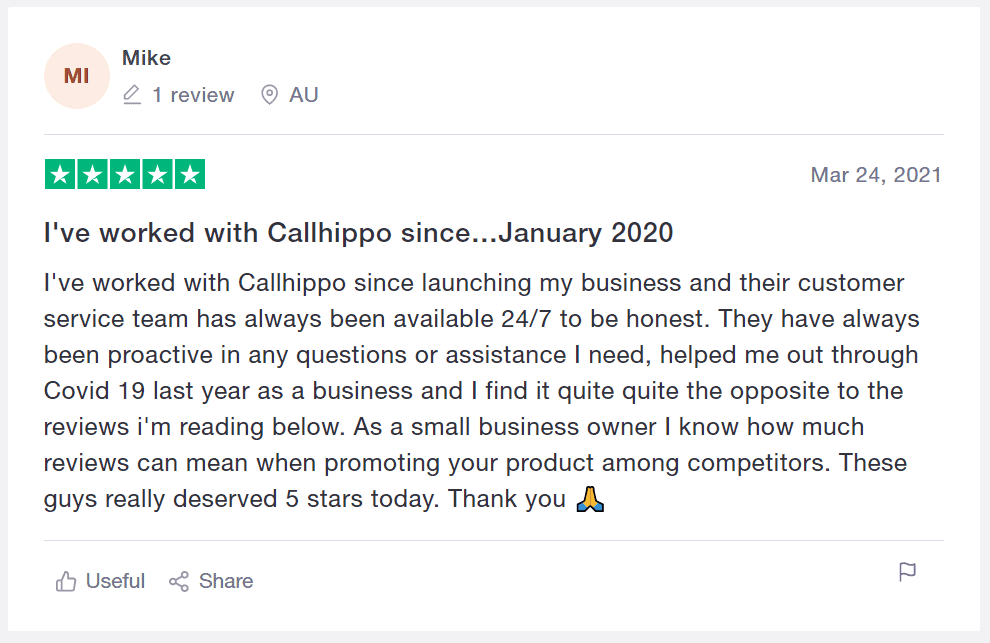Click the third green star
The height and width of the screenshot is (643, 990).
coord(125,174)
